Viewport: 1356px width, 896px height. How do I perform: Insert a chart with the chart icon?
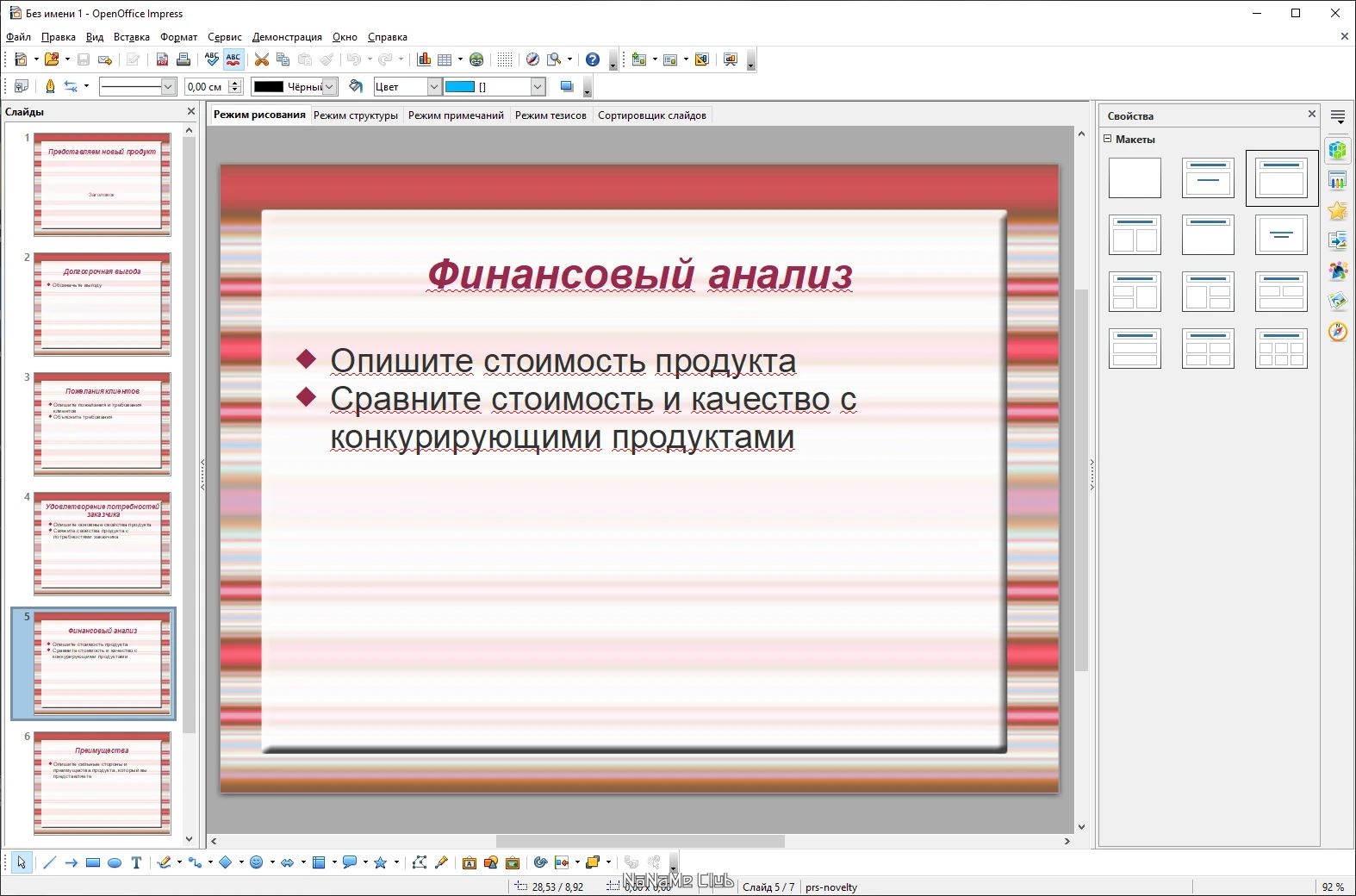[x=424, y=59]
